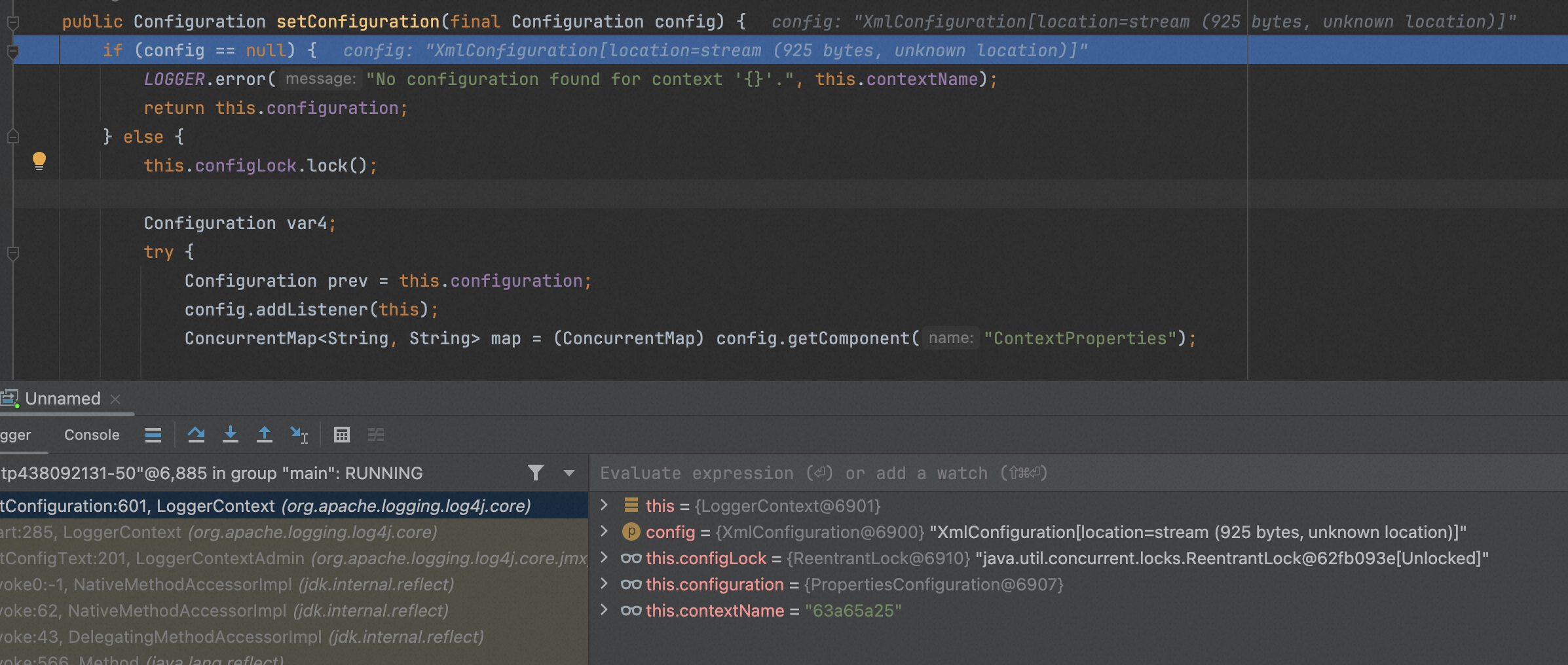Click the Step Into debugger icon

pyautogui.click(x=230, y=435)
